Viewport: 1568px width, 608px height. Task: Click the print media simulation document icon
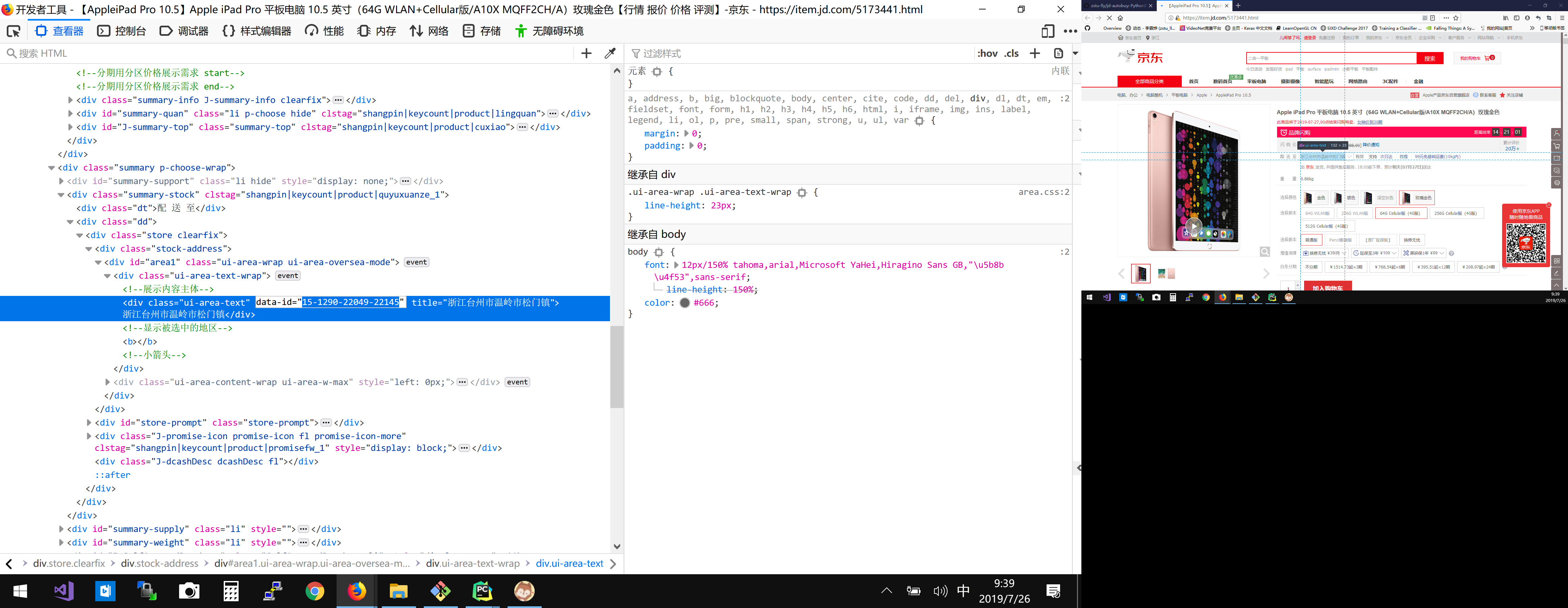click(x=1058, y=54)
